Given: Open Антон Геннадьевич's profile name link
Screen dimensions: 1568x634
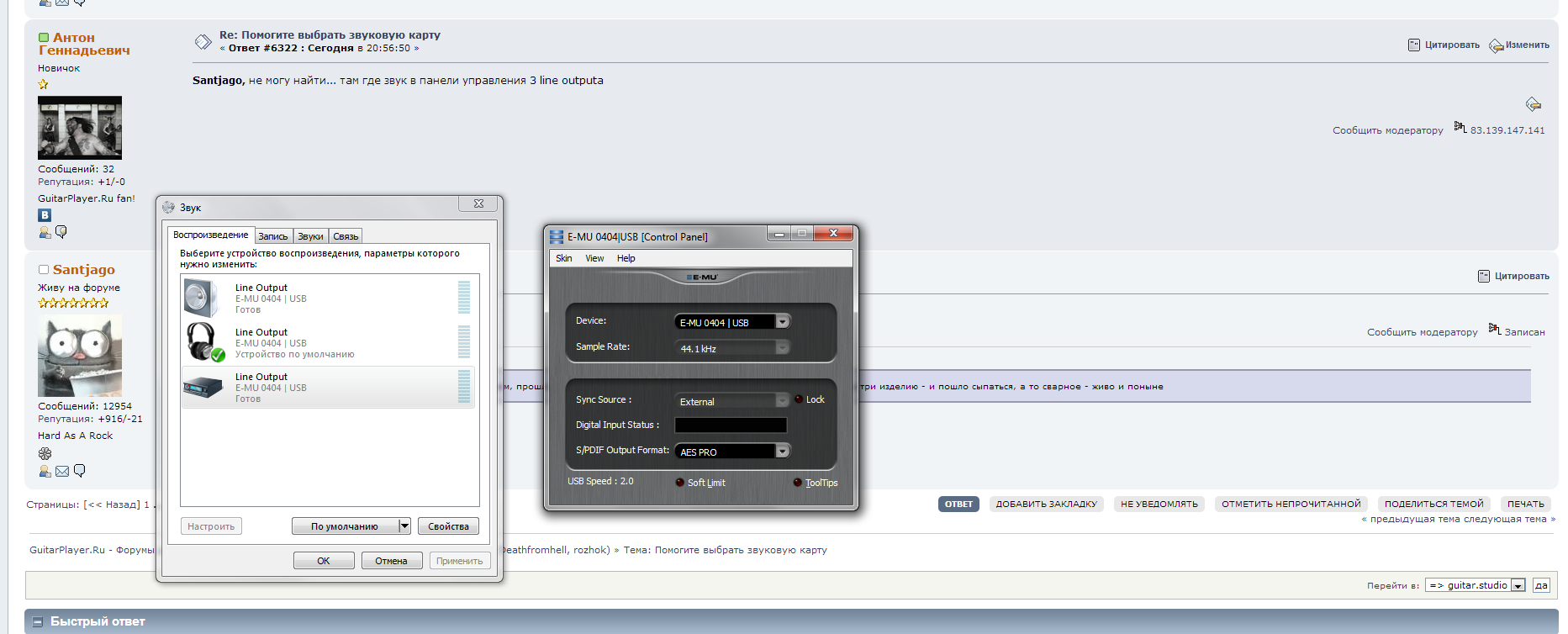Looking at the screenshot, I should click(84, 44).
